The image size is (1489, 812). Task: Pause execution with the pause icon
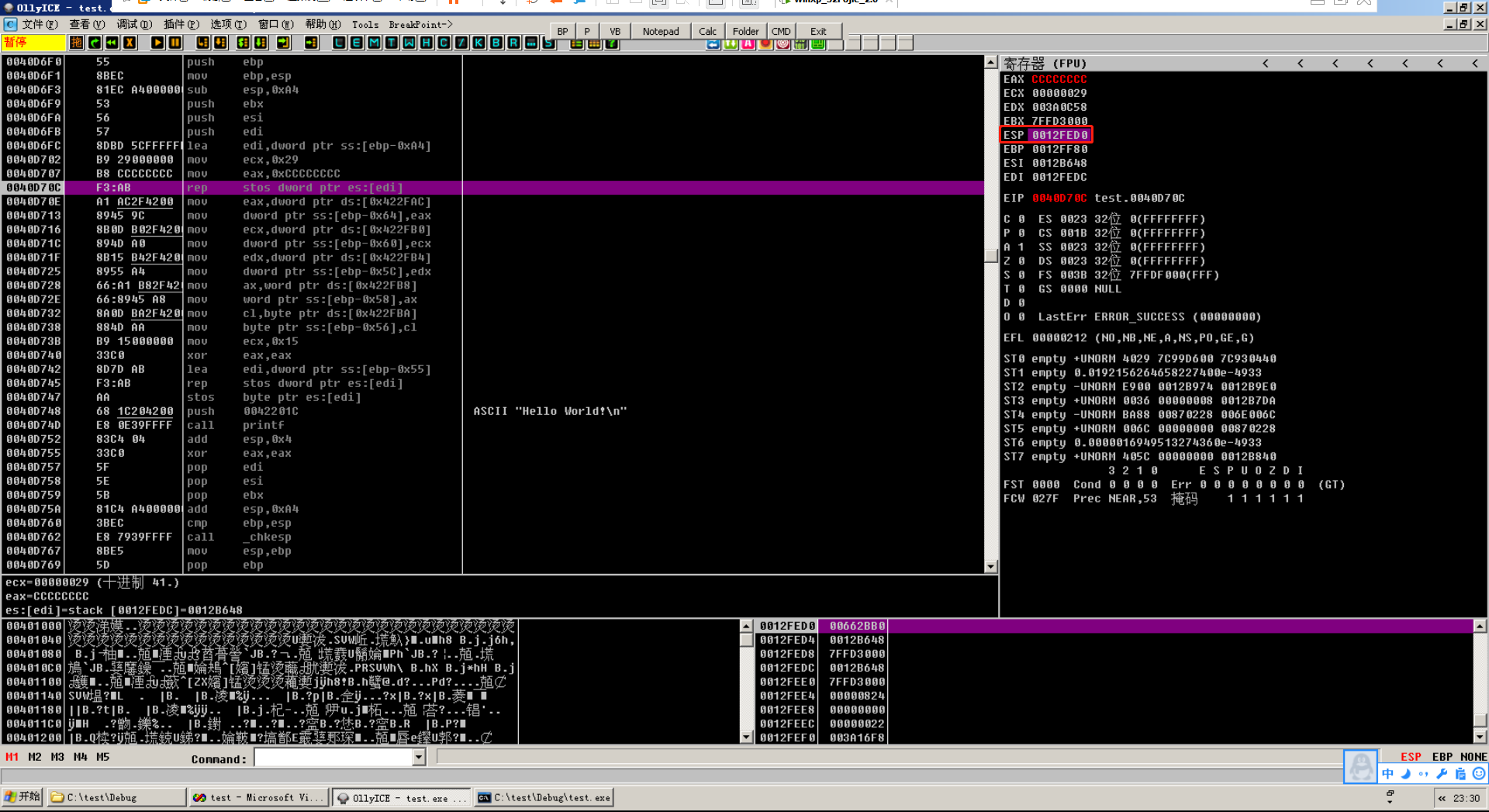coord(175,43)
